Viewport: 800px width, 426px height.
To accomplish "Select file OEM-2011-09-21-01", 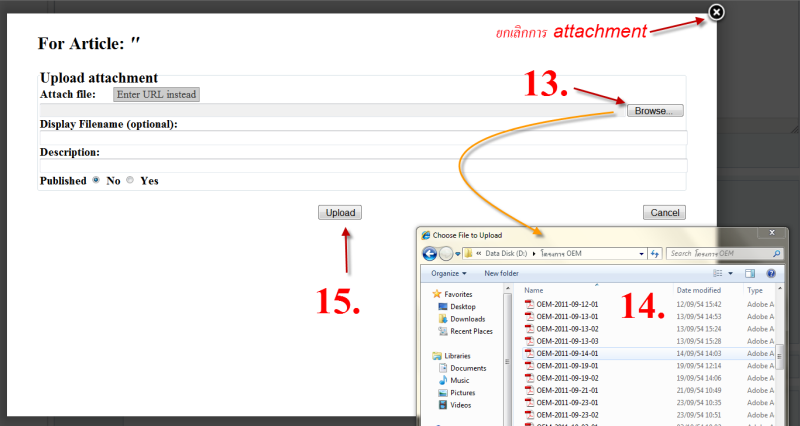I will 567,390.
